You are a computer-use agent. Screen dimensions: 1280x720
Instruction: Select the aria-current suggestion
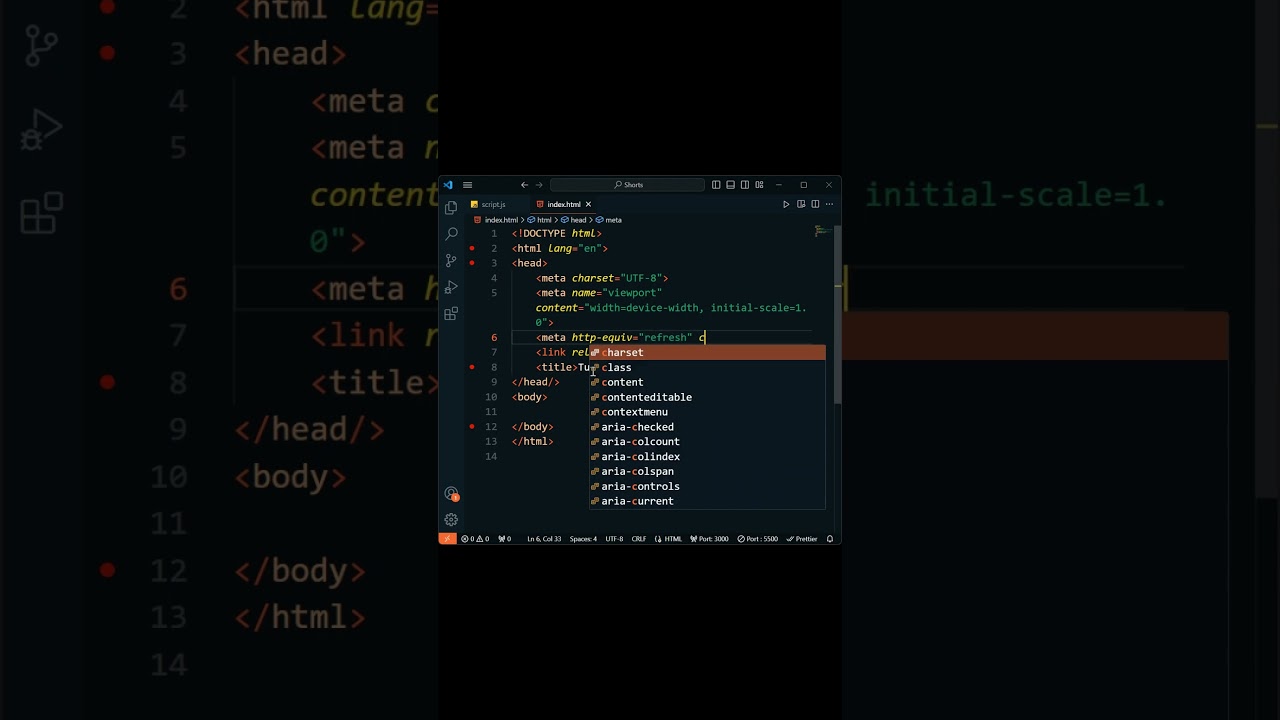point(707,501)
